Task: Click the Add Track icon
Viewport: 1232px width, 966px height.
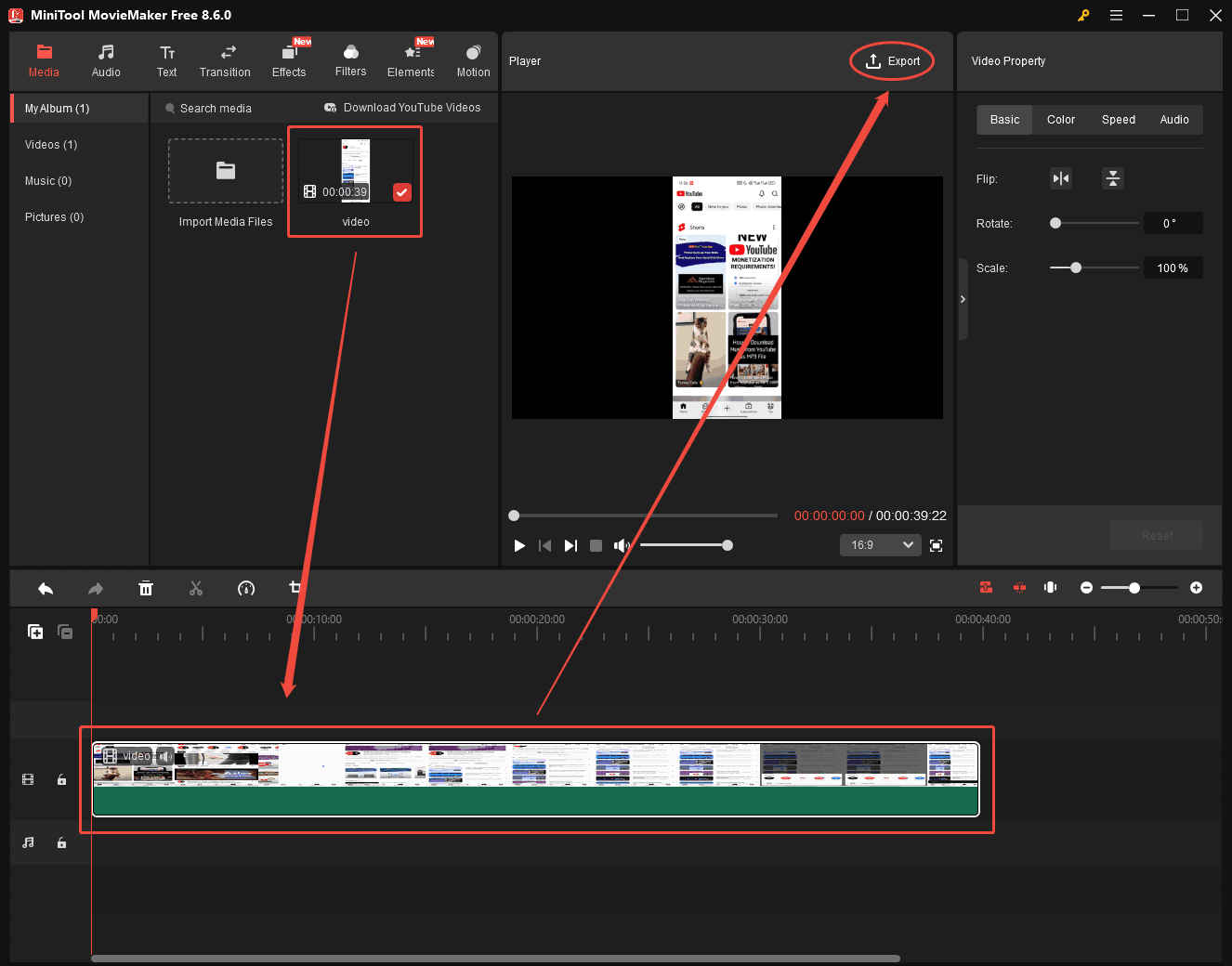Action: tap(35, 632)
